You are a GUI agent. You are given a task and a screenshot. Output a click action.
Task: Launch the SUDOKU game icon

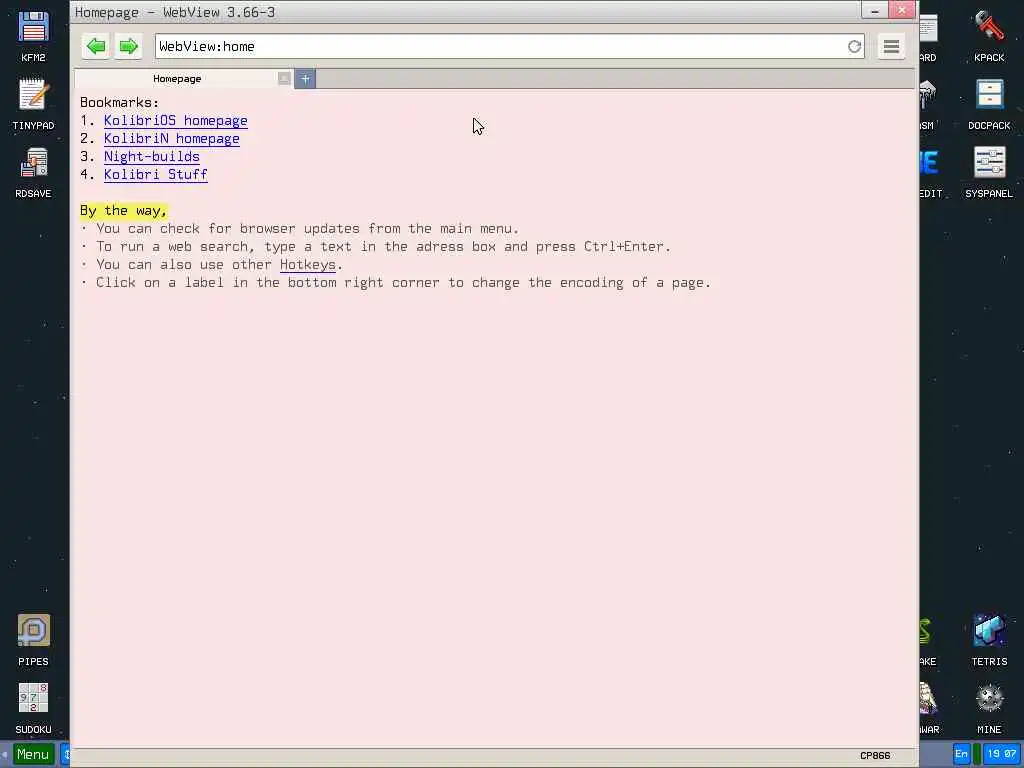coord(33,708)
